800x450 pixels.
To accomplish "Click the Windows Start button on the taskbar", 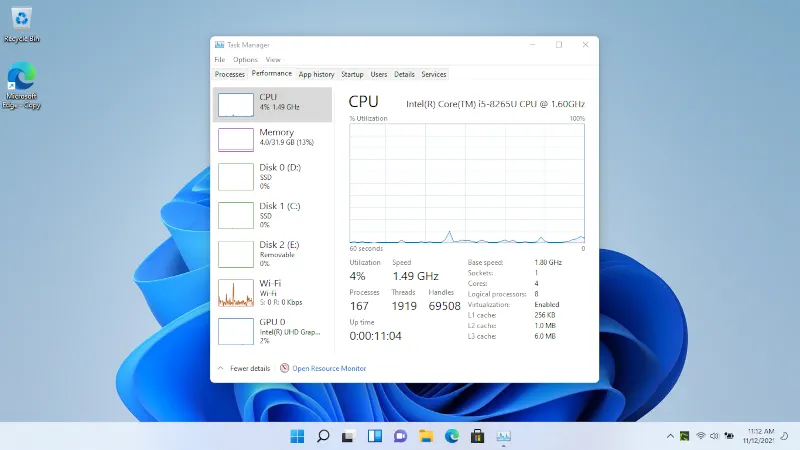I will coord(297,436).
